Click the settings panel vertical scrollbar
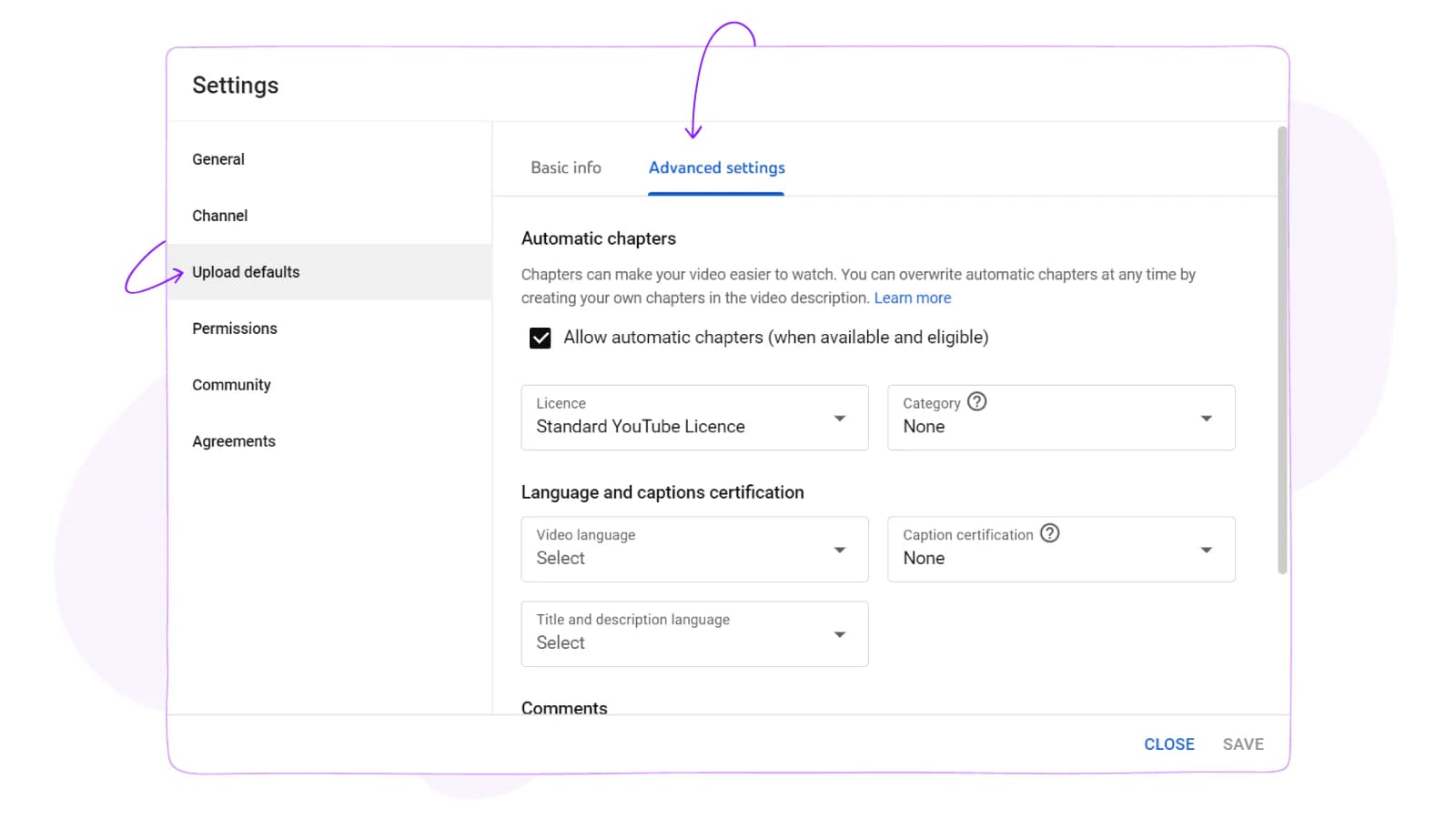 pos(1282,350)
